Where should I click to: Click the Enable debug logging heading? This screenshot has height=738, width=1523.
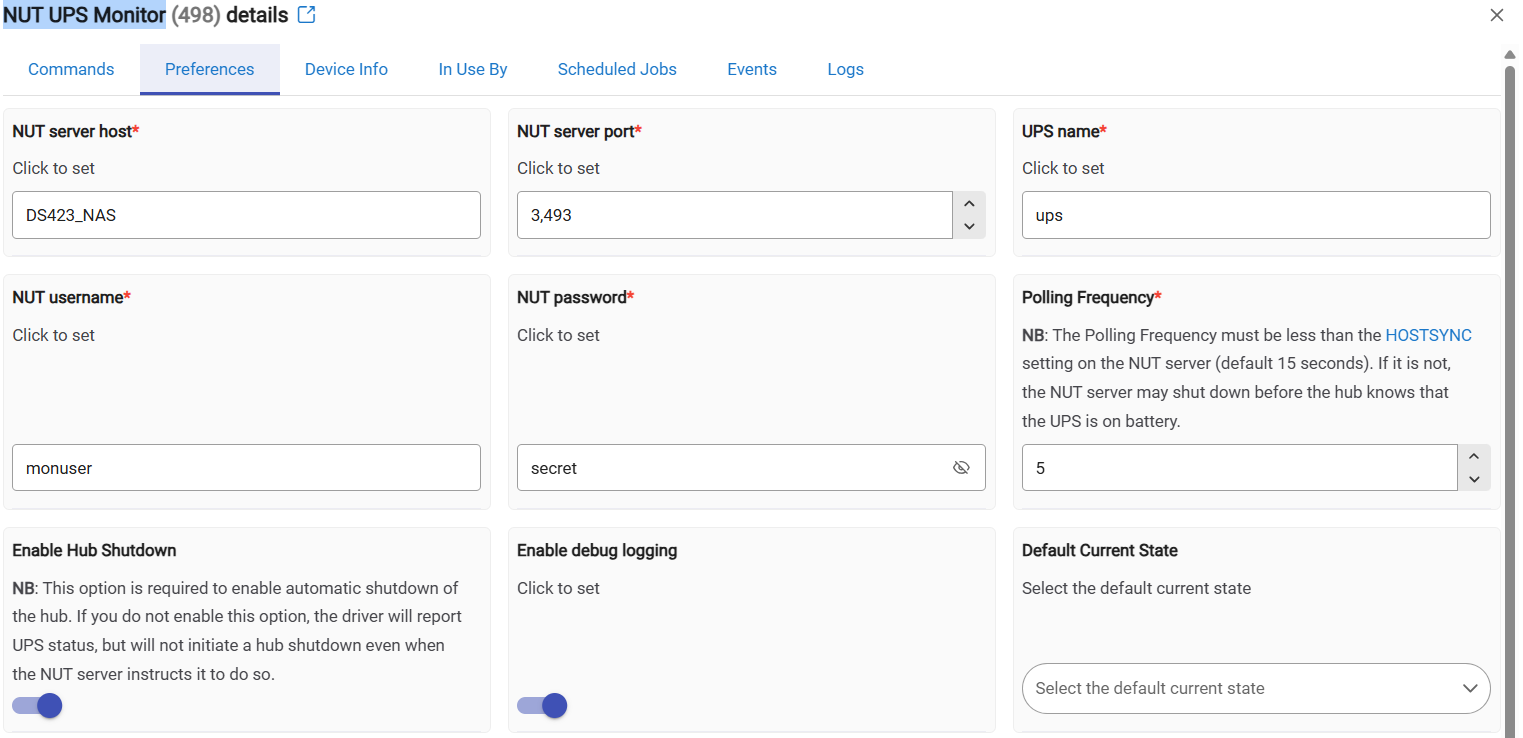click(597, 550)
